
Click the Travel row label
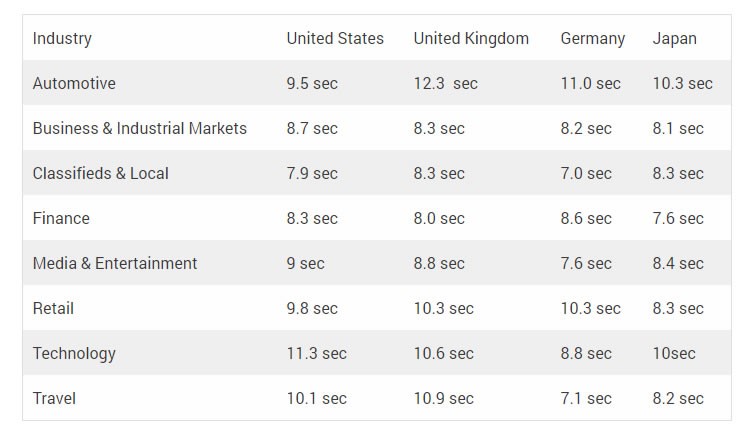coord(54,398)
